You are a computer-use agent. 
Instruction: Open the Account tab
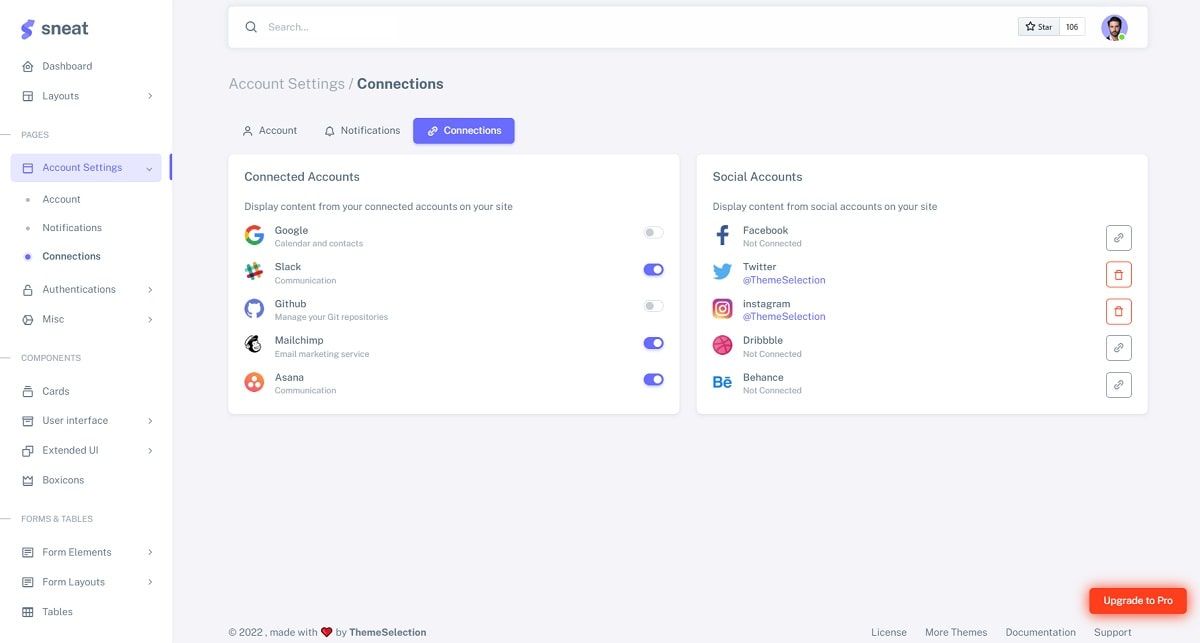pos(268,128)
